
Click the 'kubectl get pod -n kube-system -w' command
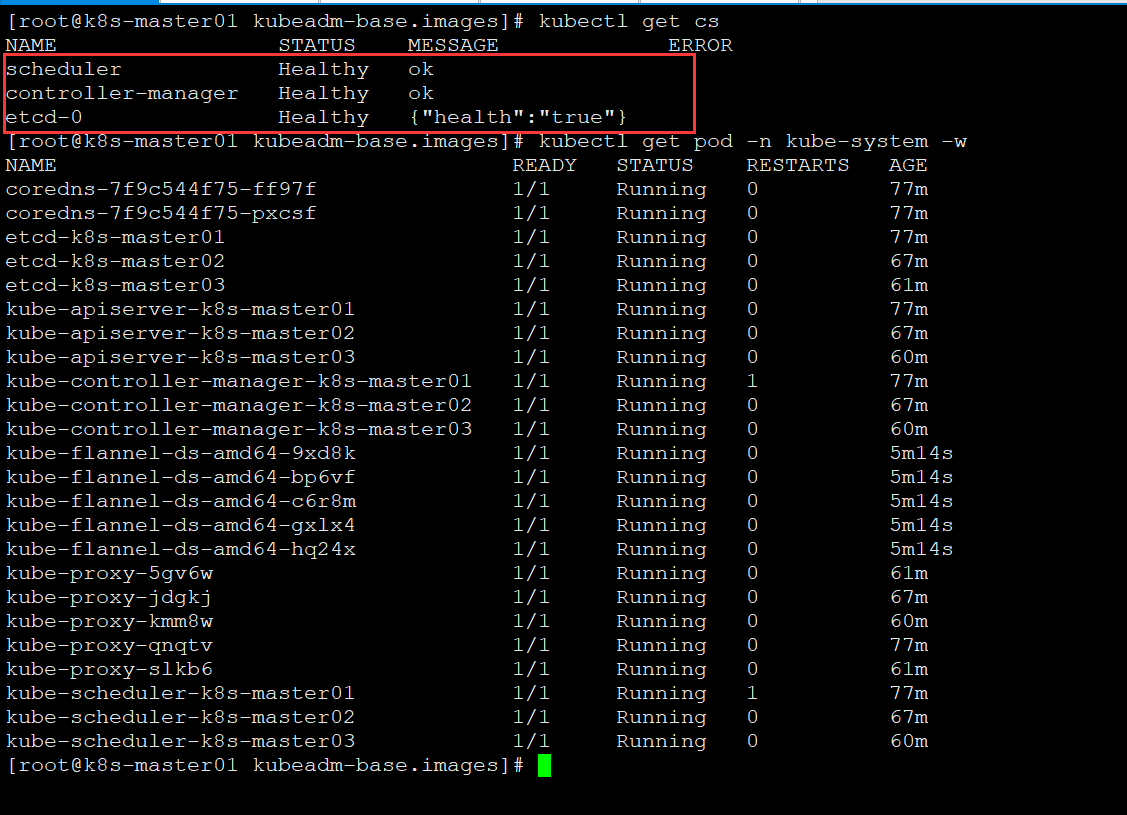[753, 142]
